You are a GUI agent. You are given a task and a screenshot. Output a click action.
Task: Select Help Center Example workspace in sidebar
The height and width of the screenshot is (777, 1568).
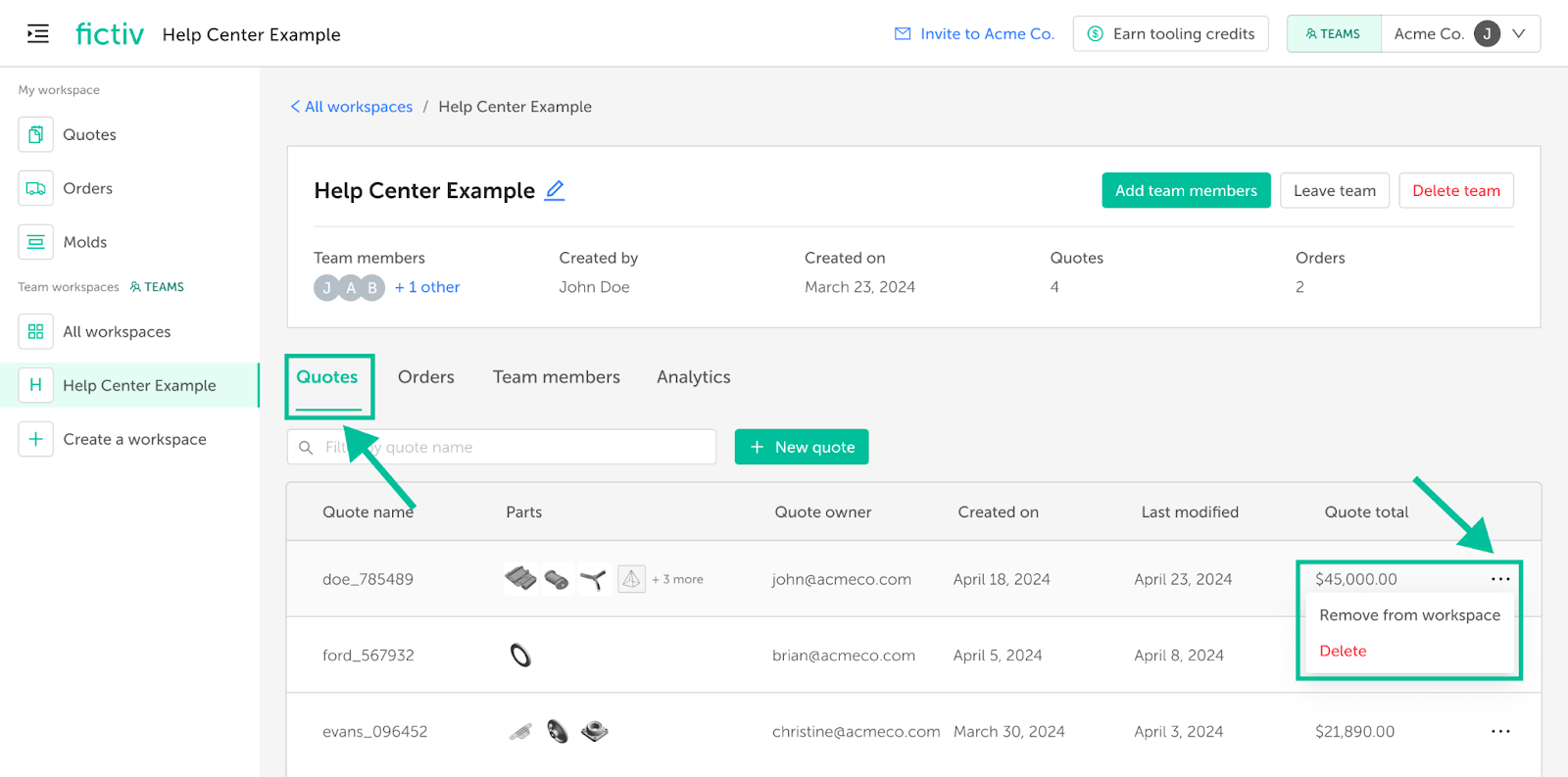tap(129, 385)
